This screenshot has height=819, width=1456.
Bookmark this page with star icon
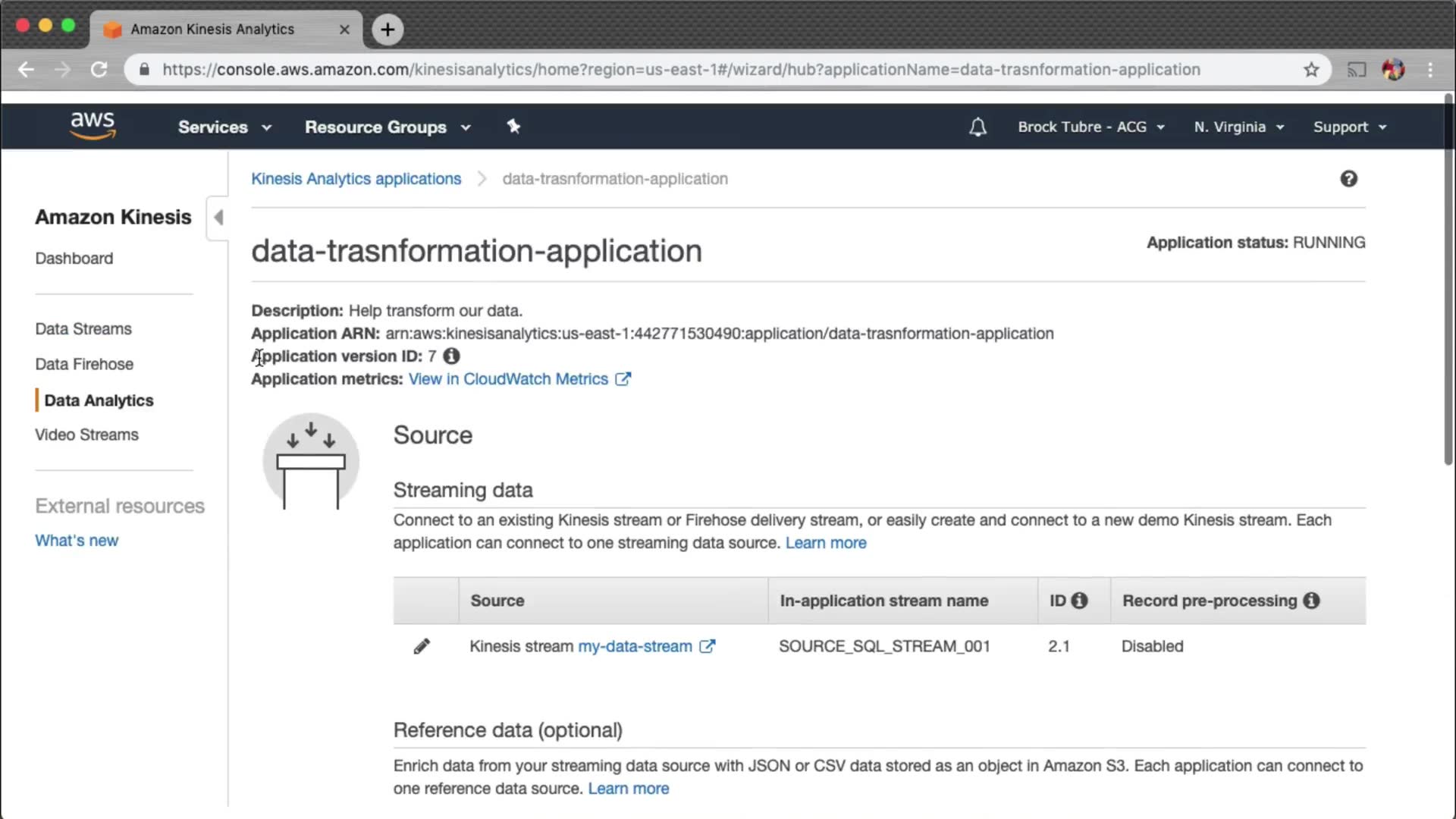1311,70
